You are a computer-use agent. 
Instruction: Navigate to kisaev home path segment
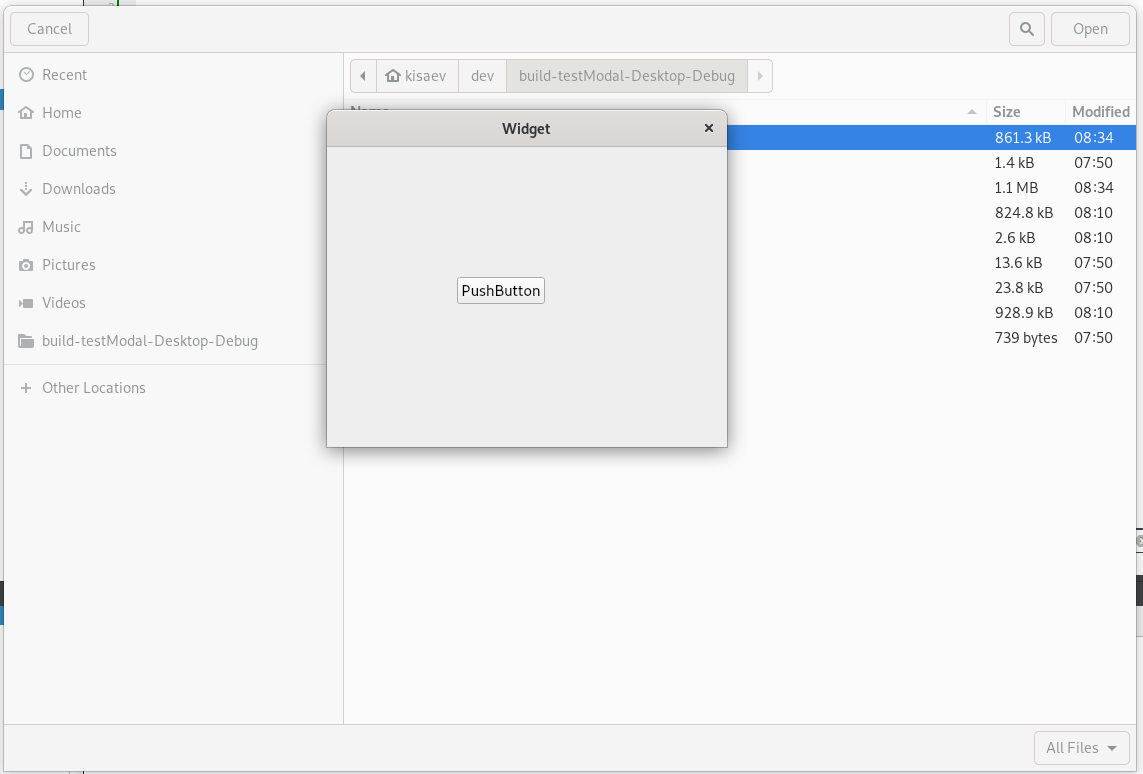[416, 76]
